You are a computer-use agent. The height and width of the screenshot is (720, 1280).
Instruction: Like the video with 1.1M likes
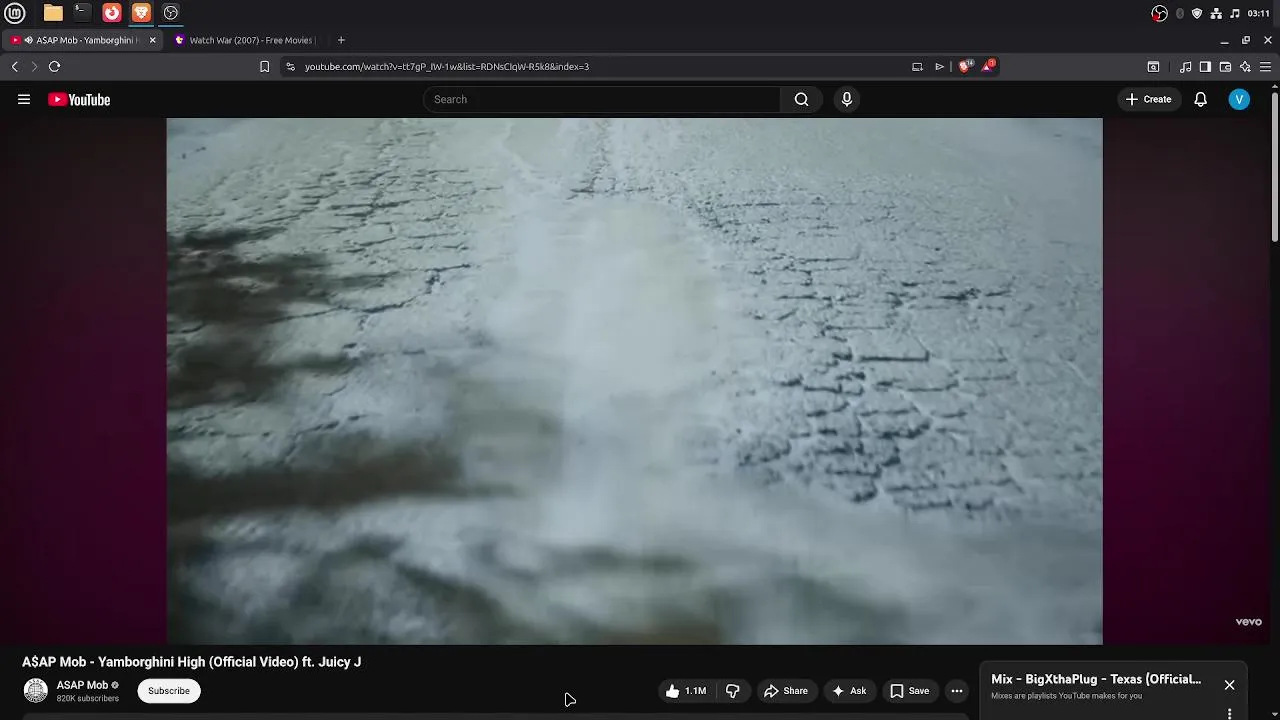coord(686,691)
